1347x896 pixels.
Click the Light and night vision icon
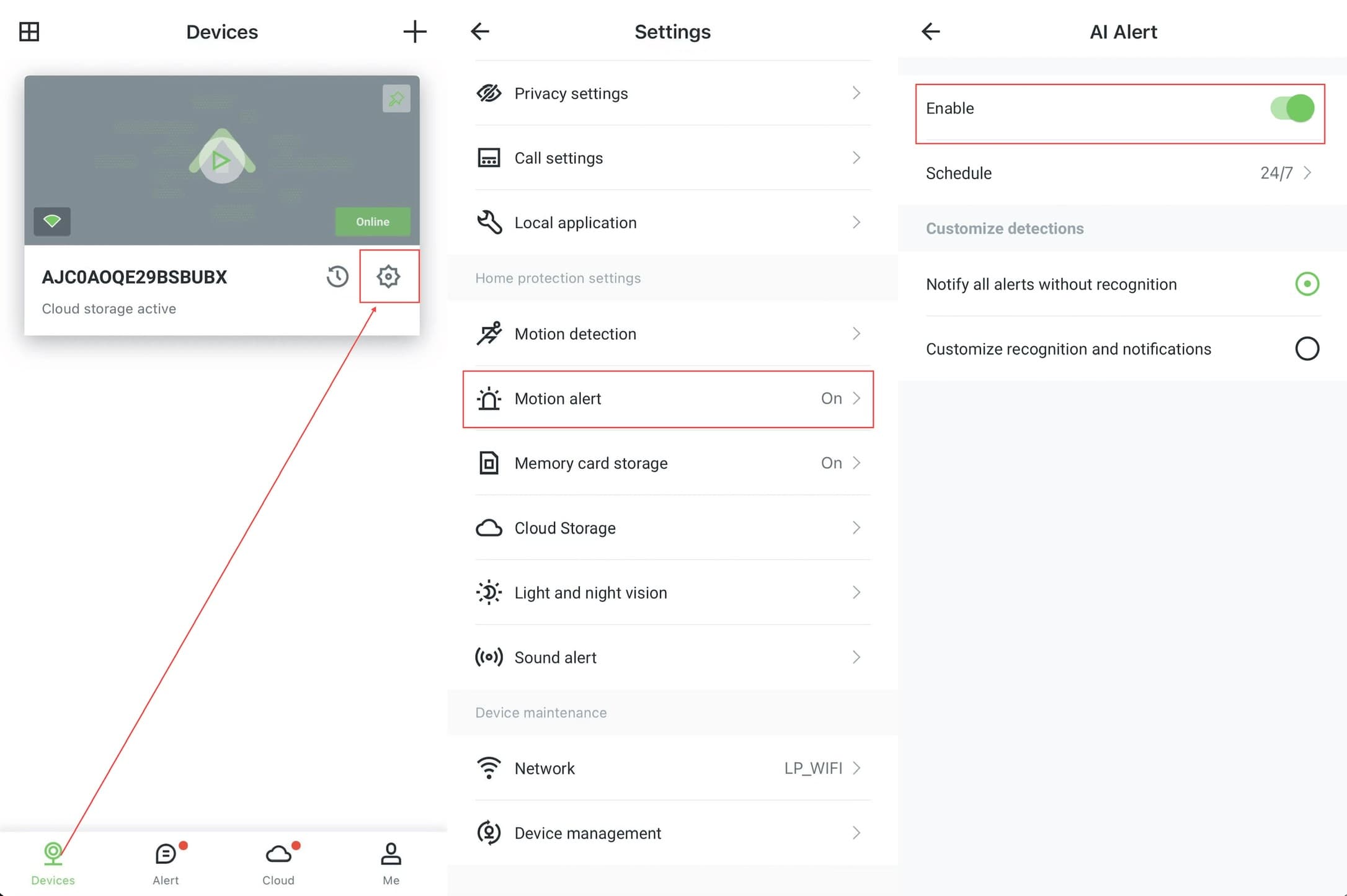pos(489,593)
